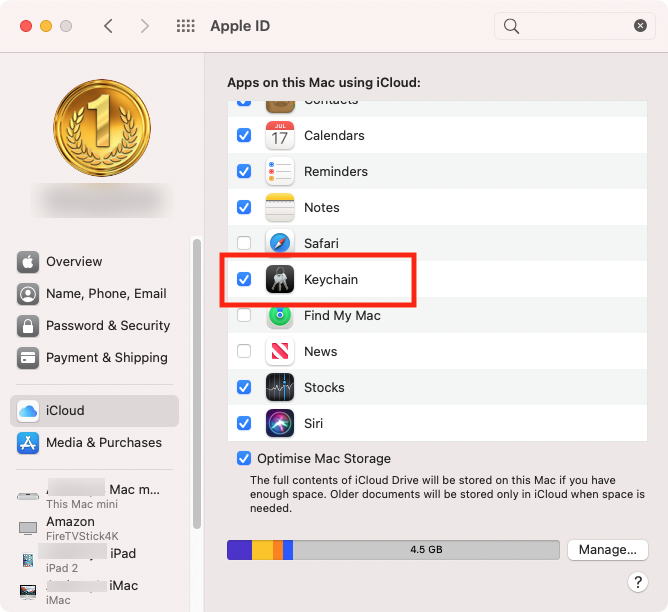Click the Mac mini device icon
Viewport: 668px width, 612px height.
pyautogui.click(x=28, y=496)
